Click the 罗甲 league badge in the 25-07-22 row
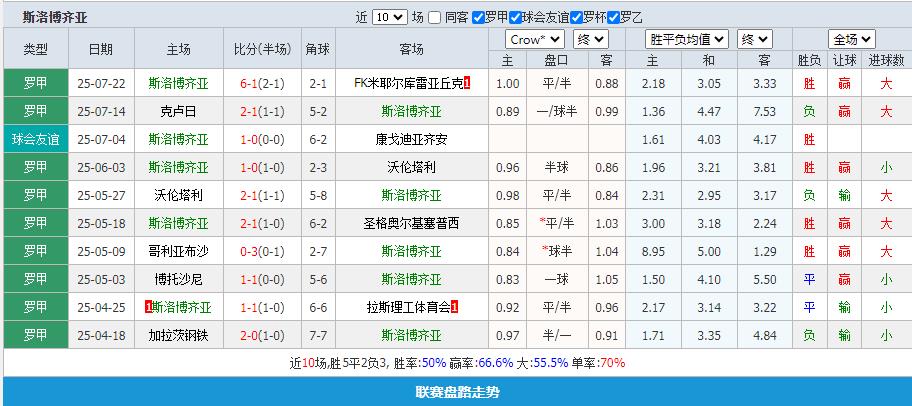Viewport: 912px width, 406px height. pos(36,83)
